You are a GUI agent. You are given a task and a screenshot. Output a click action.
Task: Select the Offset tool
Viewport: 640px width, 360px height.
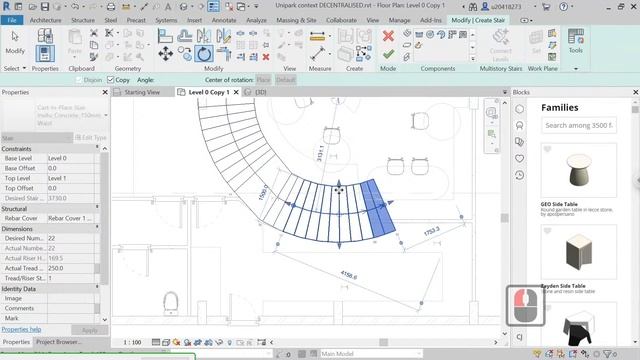point(184,36)
